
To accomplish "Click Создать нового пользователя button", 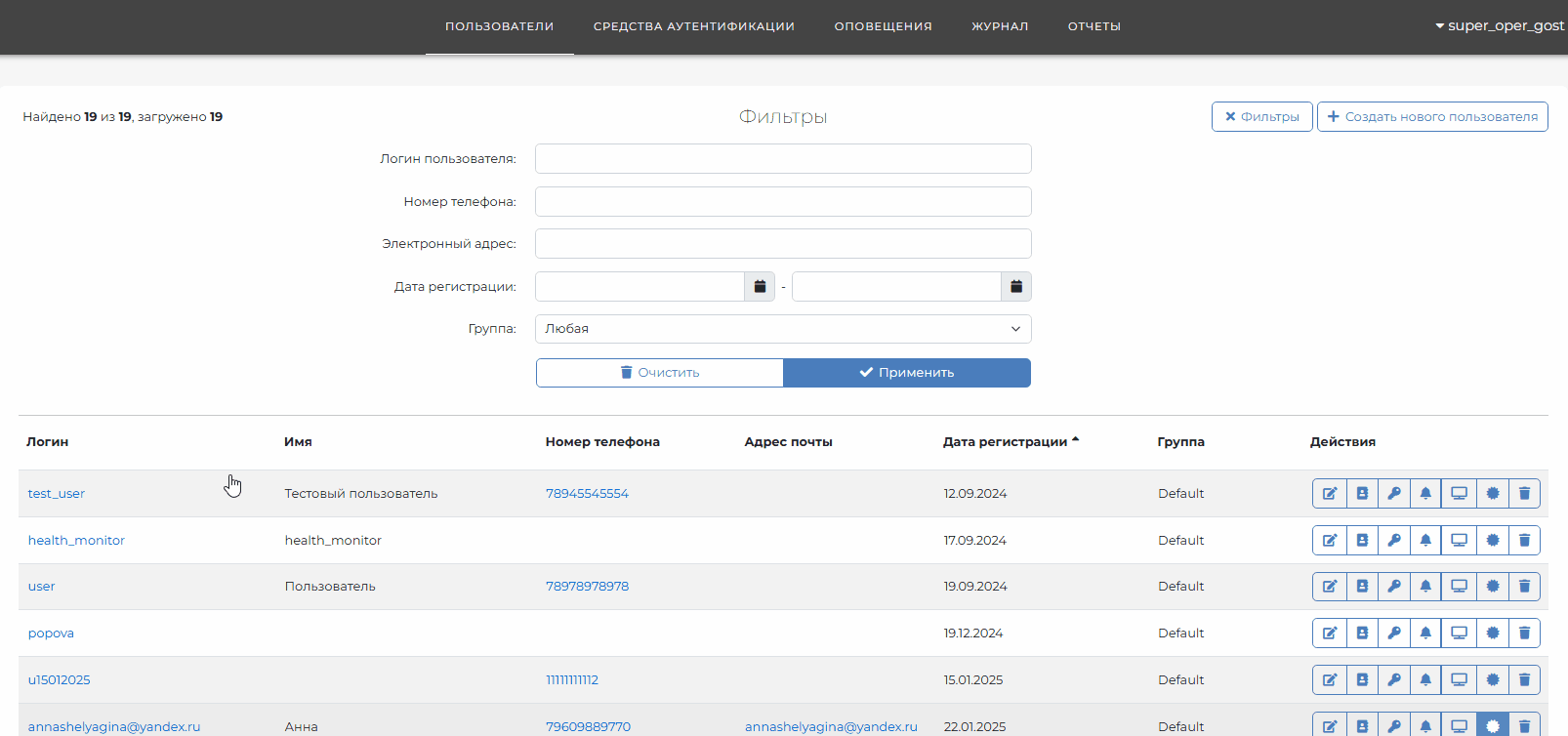I will click(1432, 117).
